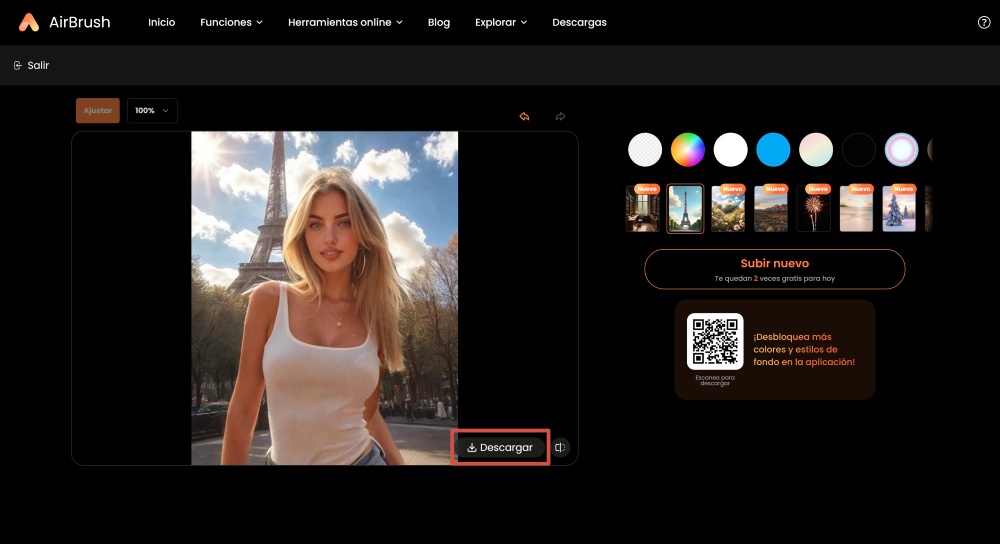
Task: Download the image with Descargar button
Action: click(500, 447)
